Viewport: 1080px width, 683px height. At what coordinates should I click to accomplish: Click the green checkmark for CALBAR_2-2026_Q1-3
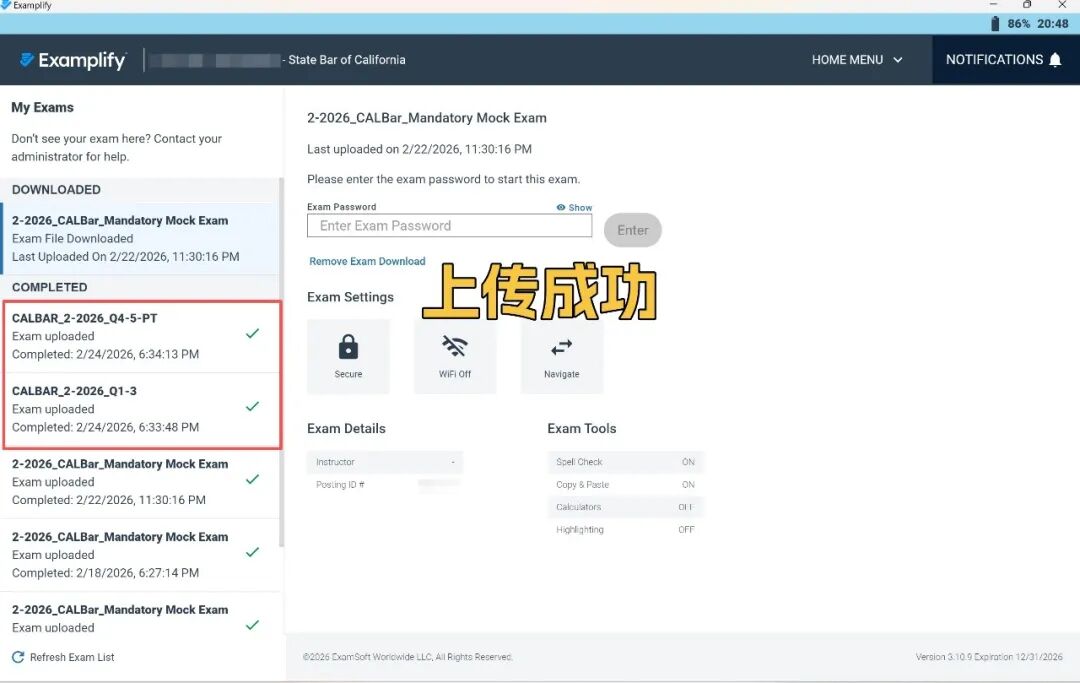252,407
